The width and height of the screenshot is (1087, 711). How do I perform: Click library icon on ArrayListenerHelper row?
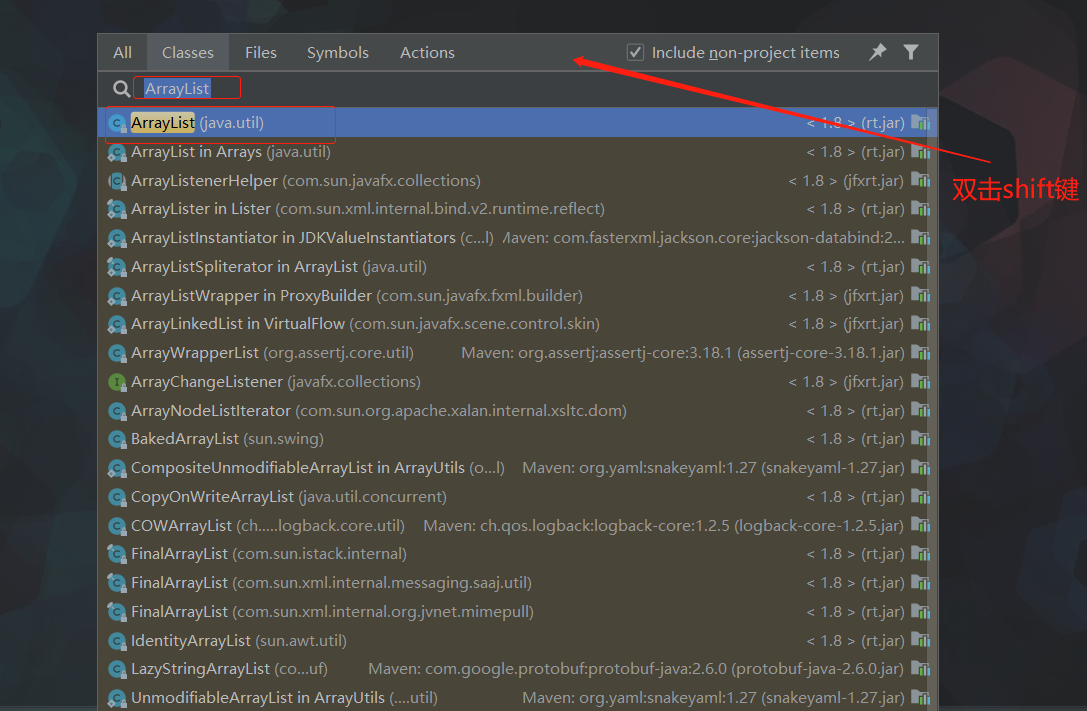pyautogui.click(x=920, y=180)
